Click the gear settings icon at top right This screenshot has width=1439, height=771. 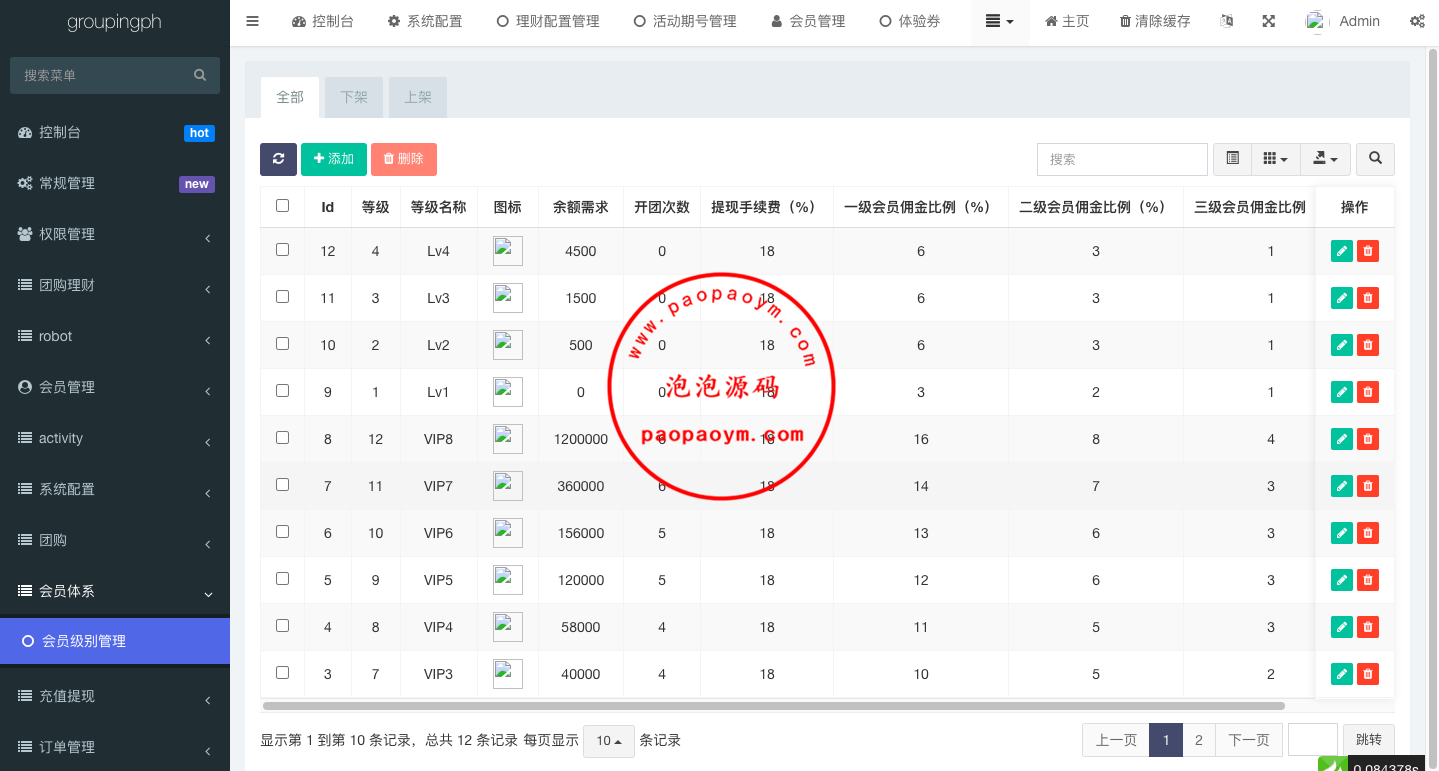(1417, 21)
